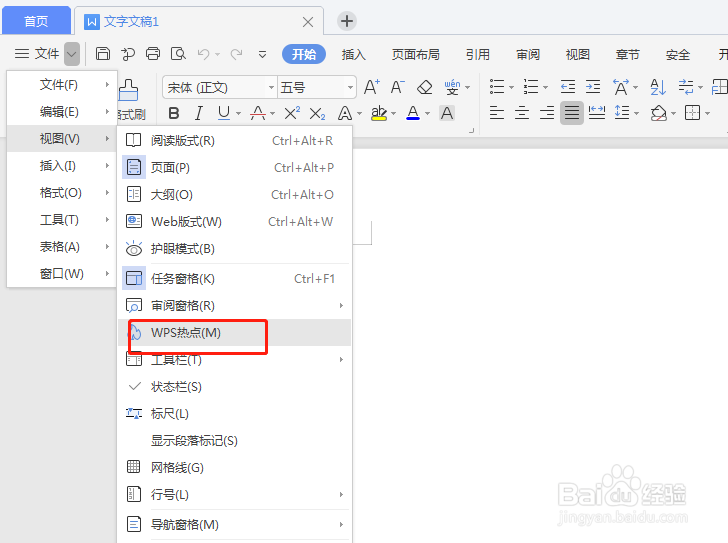
Task: Open the 章节 ribbon tab
Action: coord(627,54)
